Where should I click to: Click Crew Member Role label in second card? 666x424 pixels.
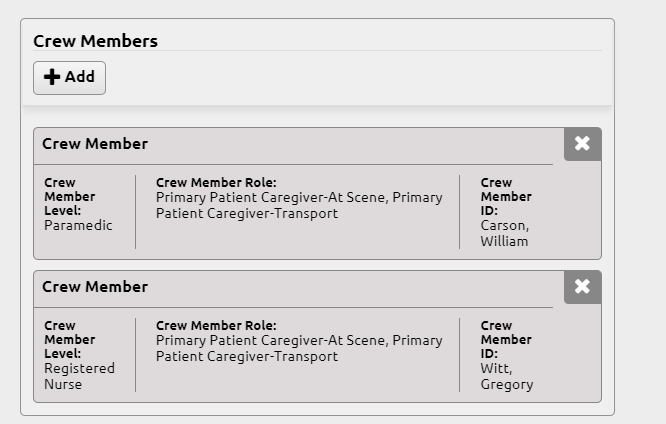pyautogui.click(x=216, y=325)
